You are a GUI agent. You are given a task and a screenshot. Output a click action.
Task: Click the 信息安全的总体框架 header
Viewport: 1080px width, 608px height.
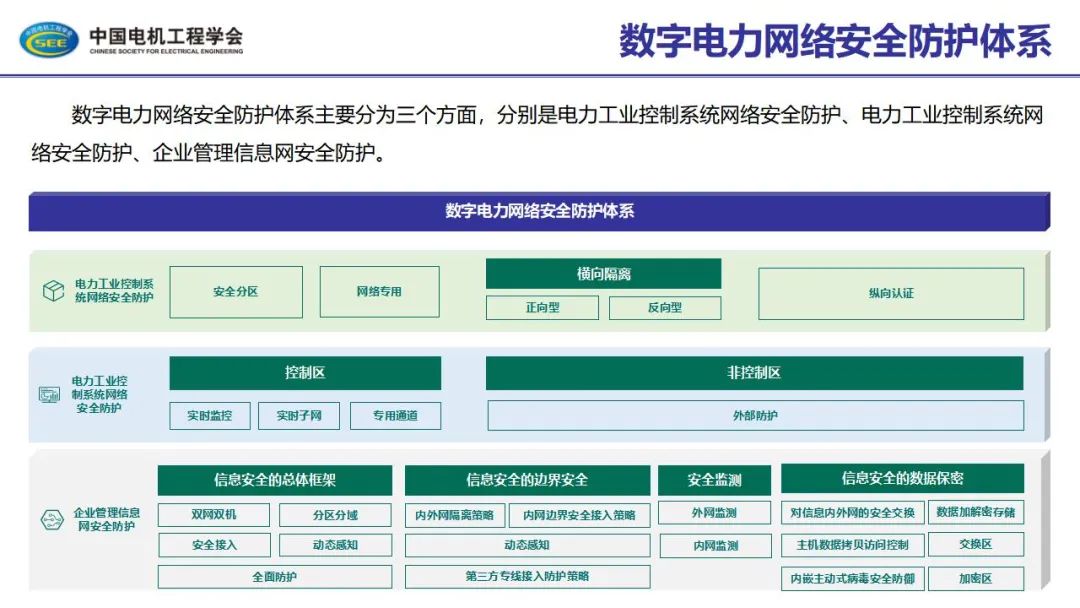click(275, 481)
